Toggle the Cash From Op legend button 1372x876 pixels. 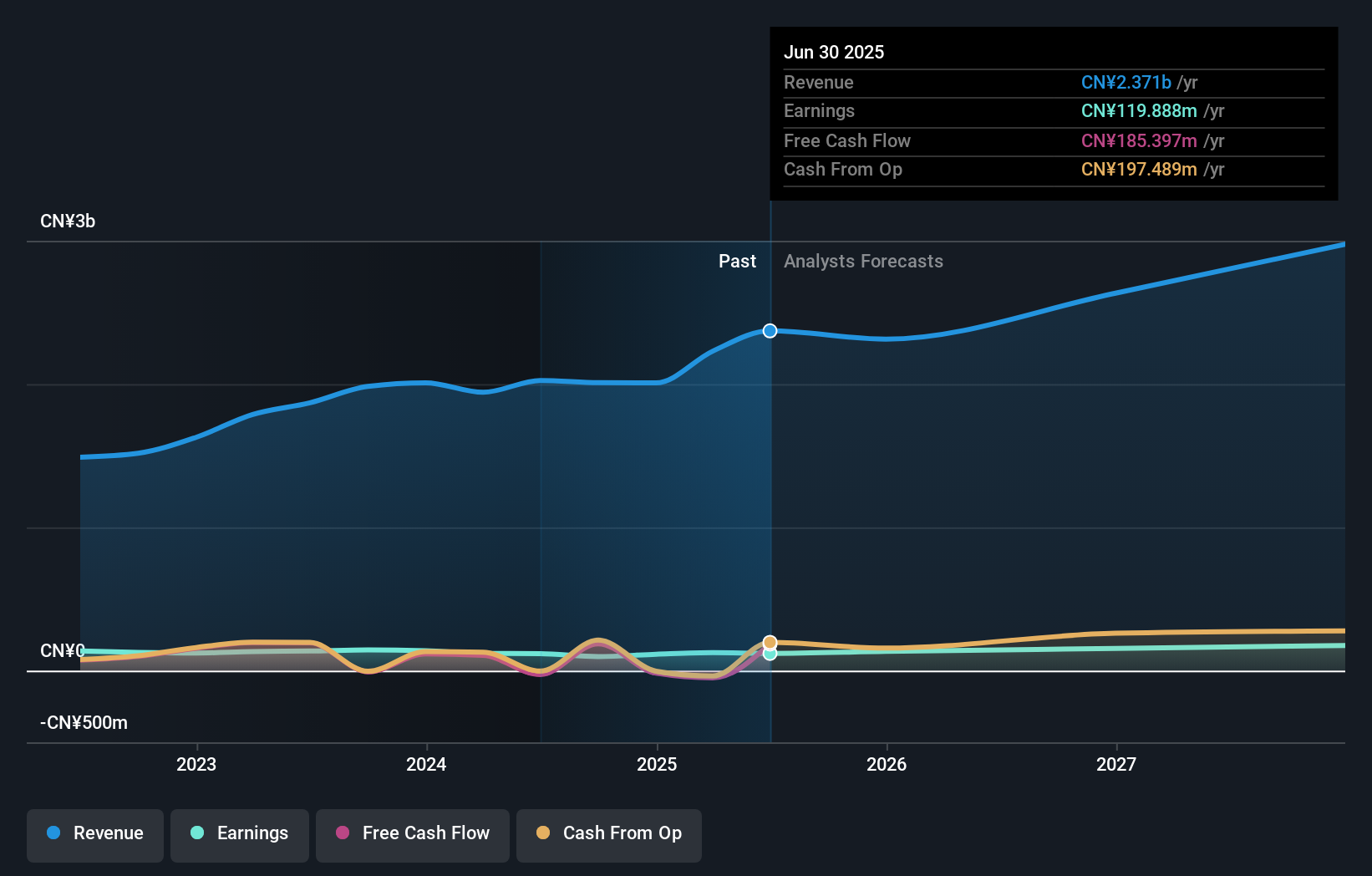609,835
